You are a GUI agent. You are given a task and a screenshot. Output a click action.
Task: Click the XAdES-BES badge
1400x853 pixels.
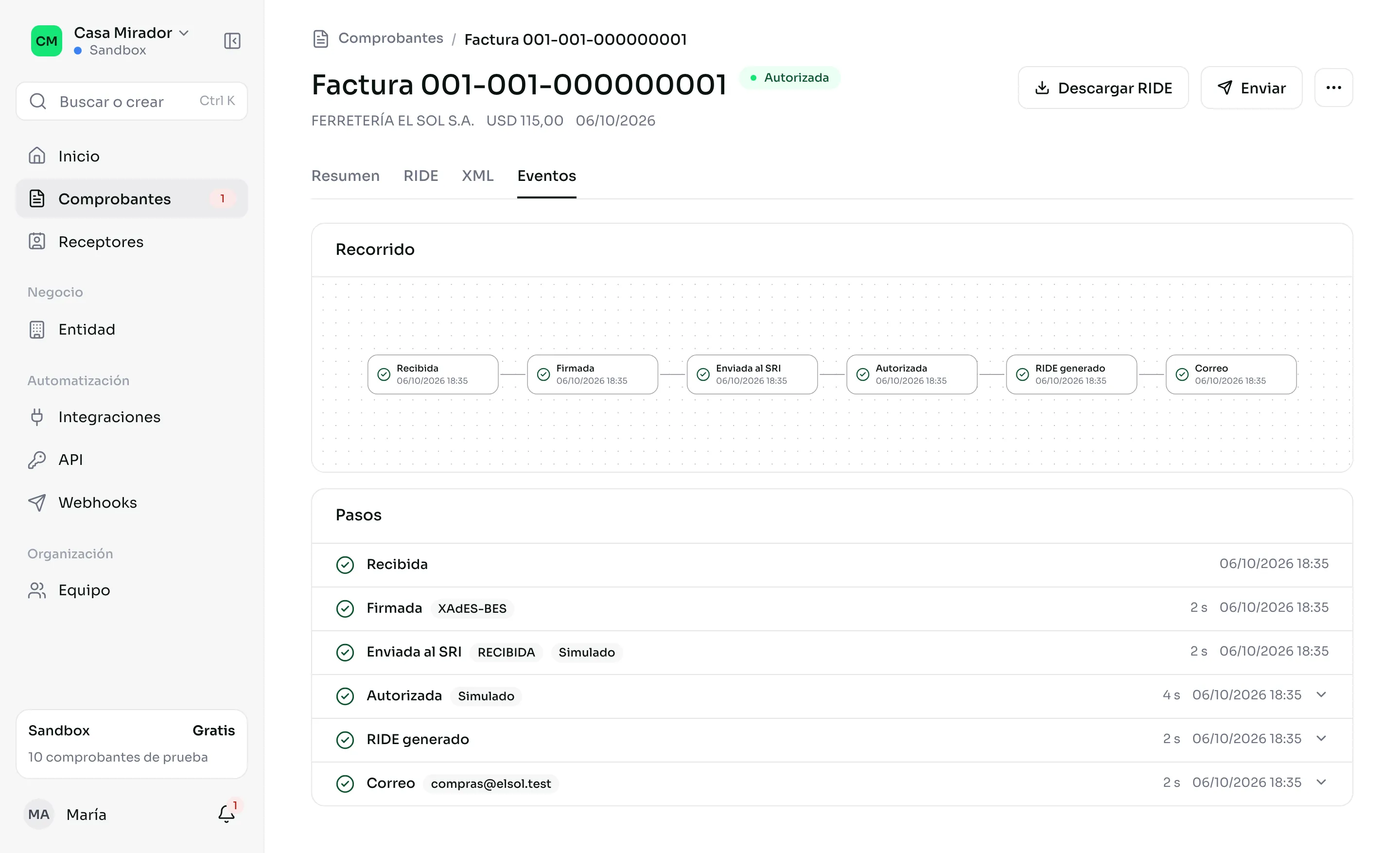click(x=472, y=609)
